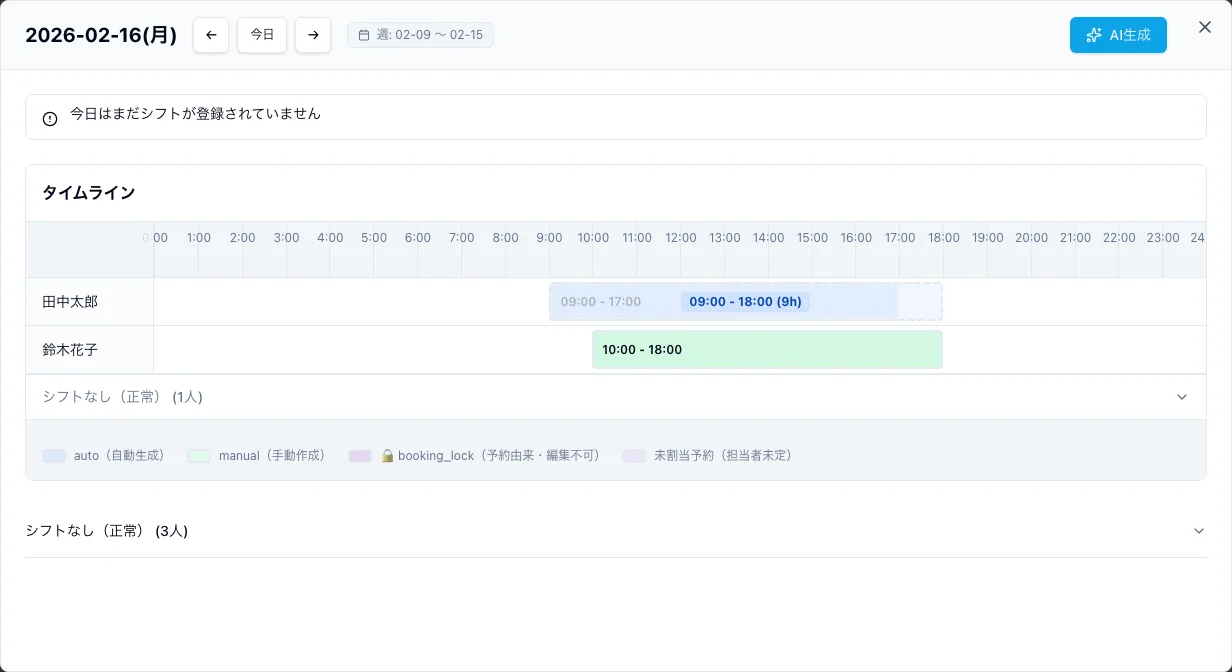Click the calendar icon beside the week range
Image resolution: width=1232 pixels, height=672 pixels.
click(x=364, y=34)
